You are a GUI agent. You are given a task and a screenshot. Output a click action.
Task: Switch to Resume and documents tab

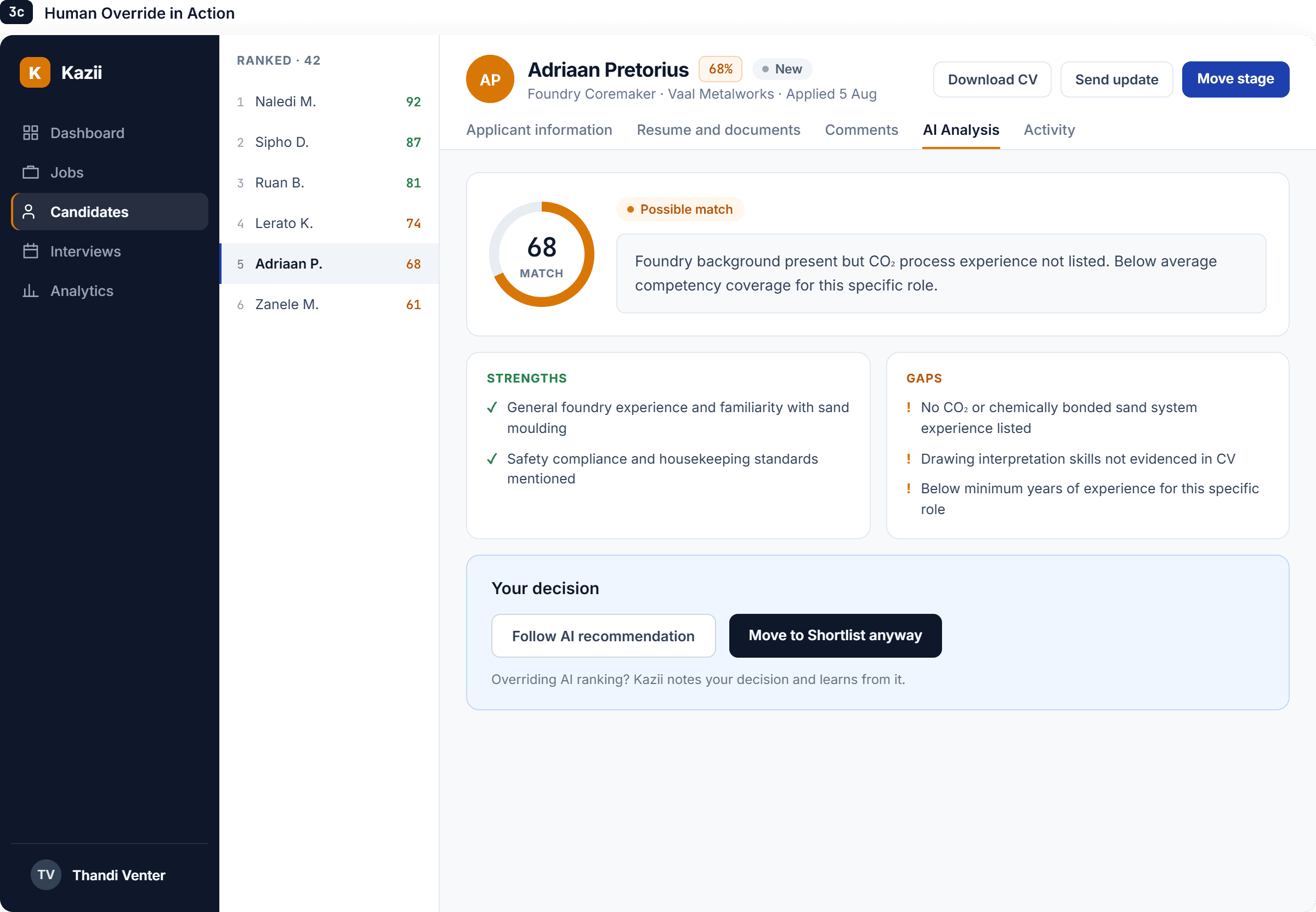point(719,130)
